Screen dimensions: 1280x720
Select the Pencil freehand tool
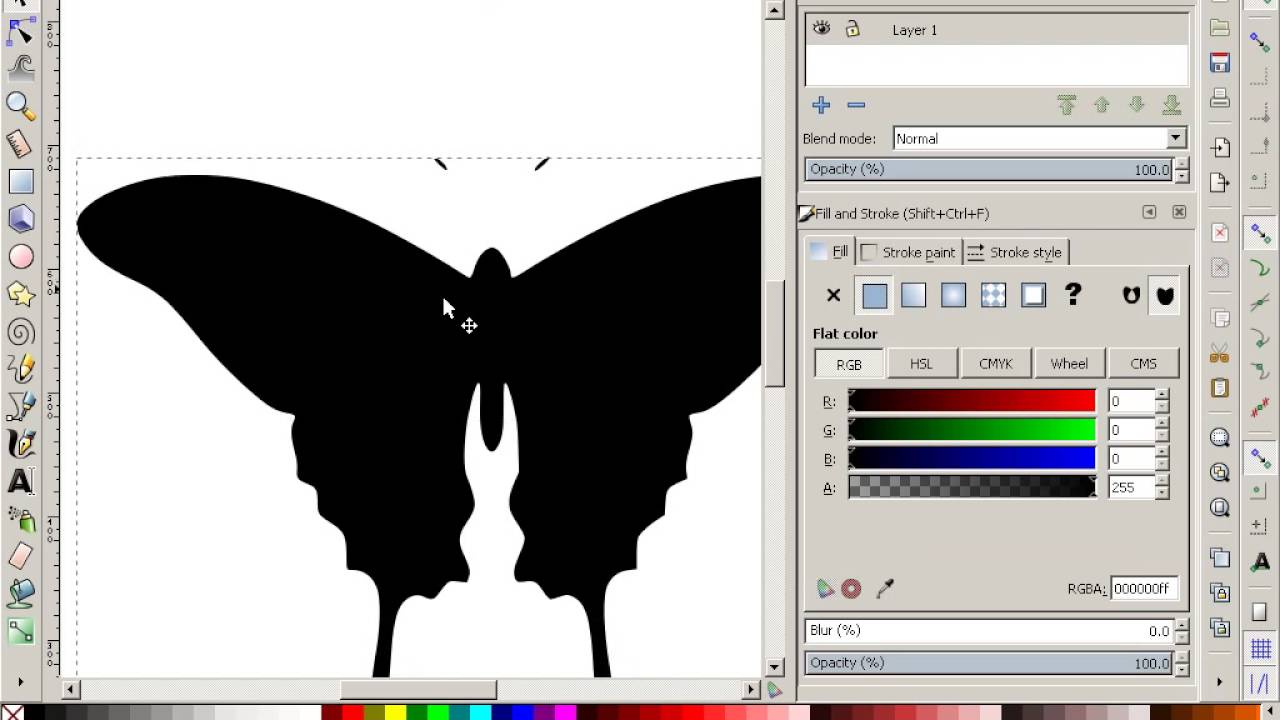[20, 369]
